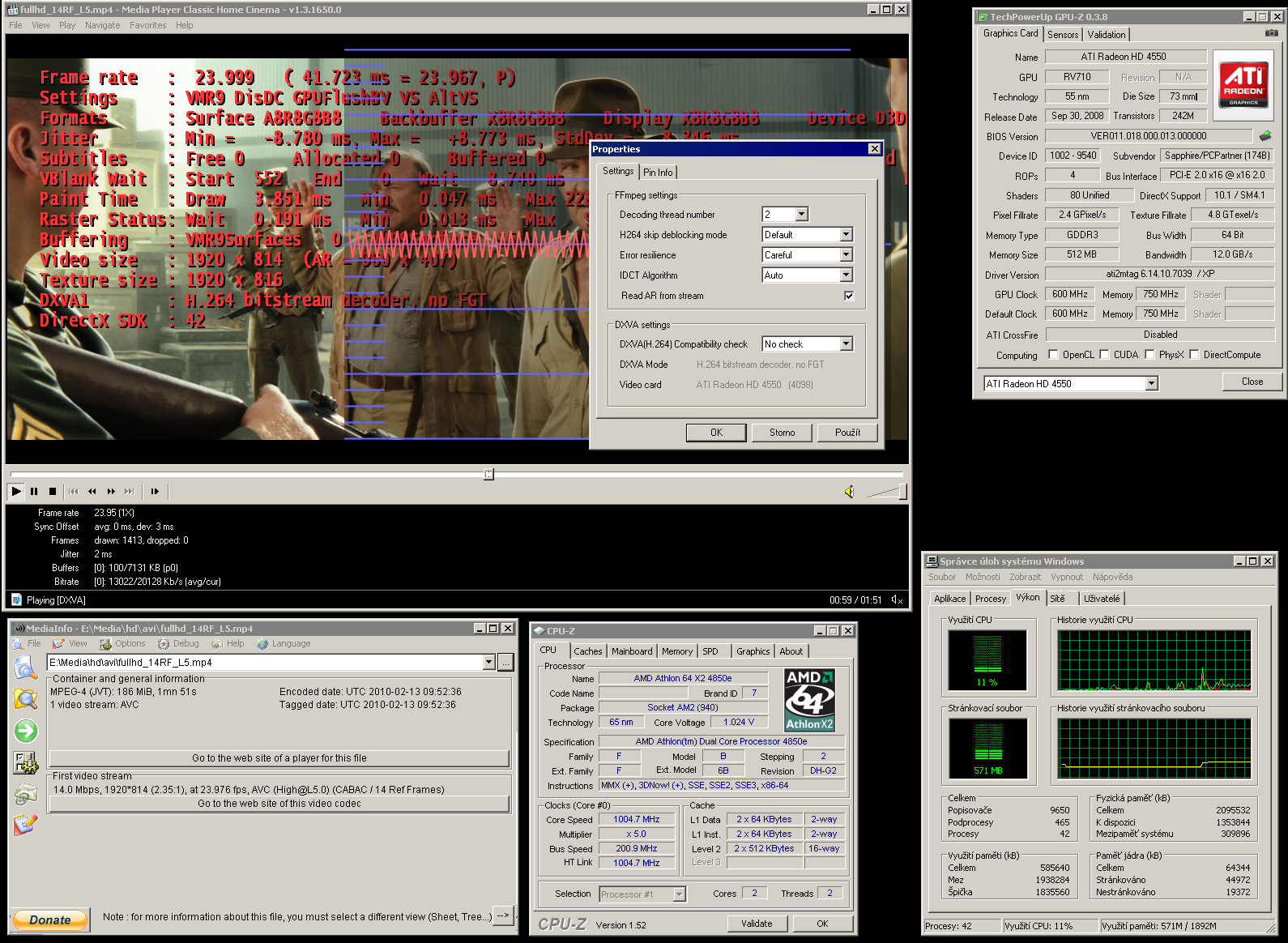Pause playback in Media Player Classic
The image size is (1288, 943).
(34, 491)
